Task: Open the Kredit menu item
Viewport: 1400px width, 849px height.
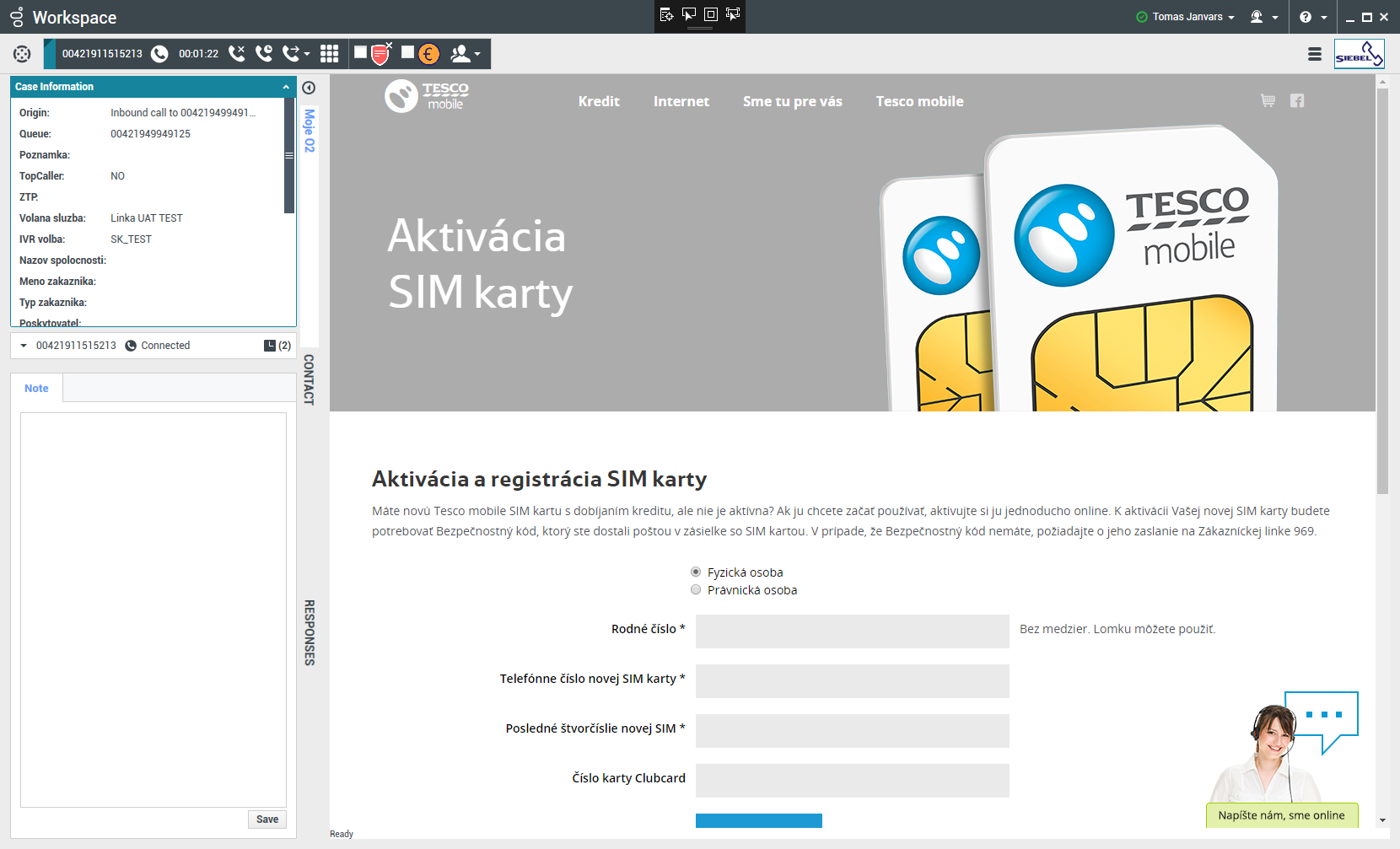Action: point(599,101)
